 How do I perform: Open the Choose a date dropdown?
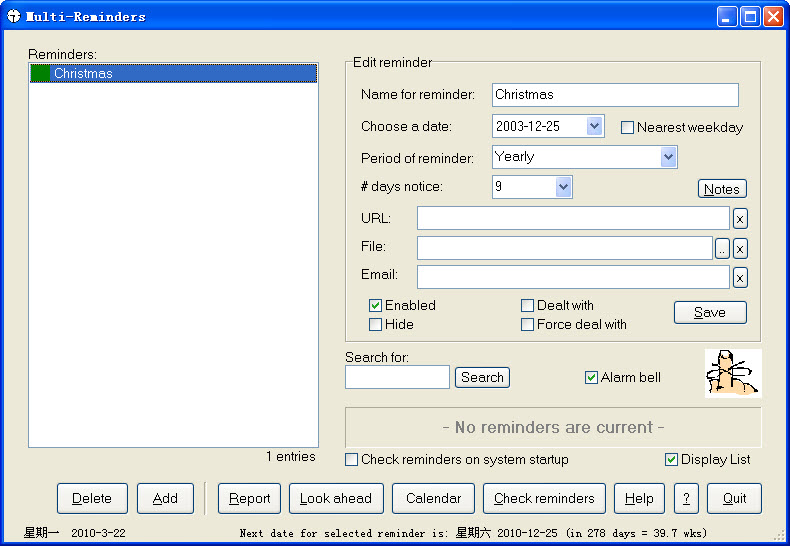click(594, 126)
